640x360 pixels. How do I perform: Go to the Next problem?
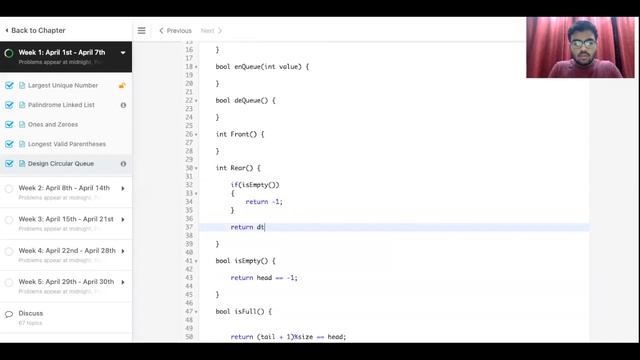(x=211, y=31)
